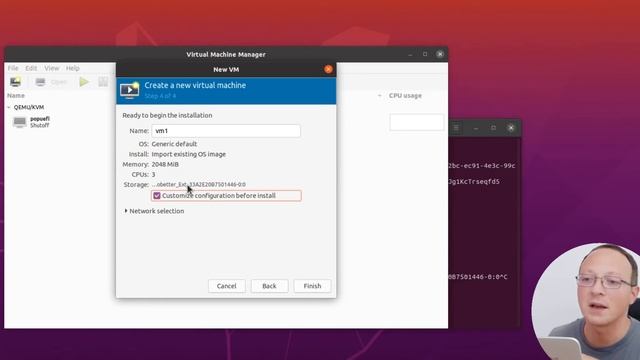Select the popuefi virtual machine row
640x360 pixels.
tap(59, 122)
